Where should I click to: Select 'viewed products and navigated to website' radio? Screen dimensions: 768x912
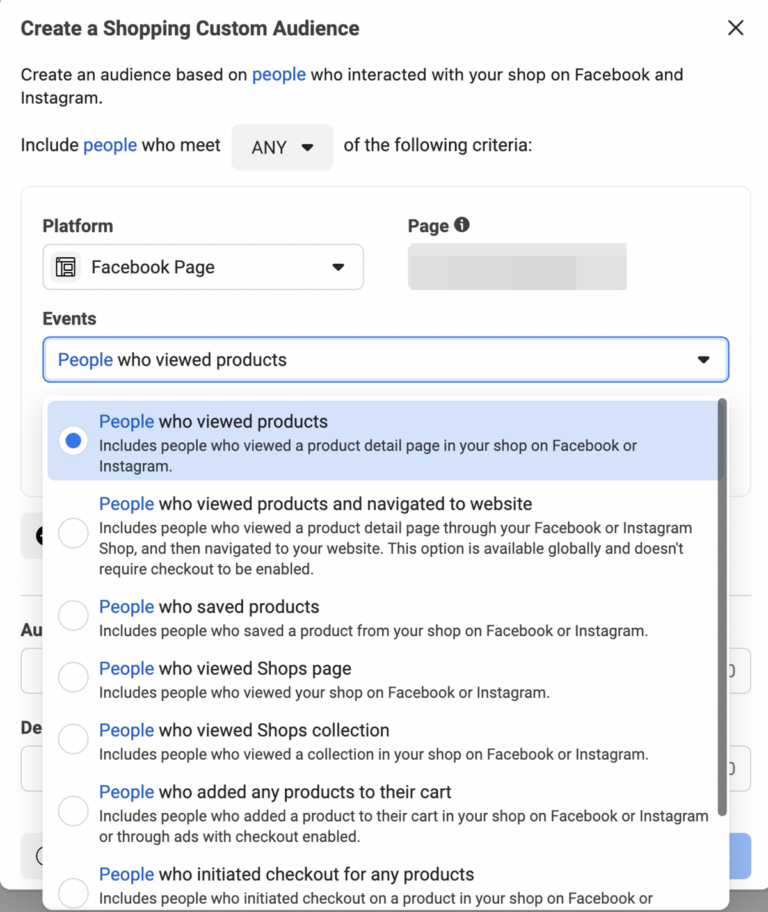click(73, 534)
